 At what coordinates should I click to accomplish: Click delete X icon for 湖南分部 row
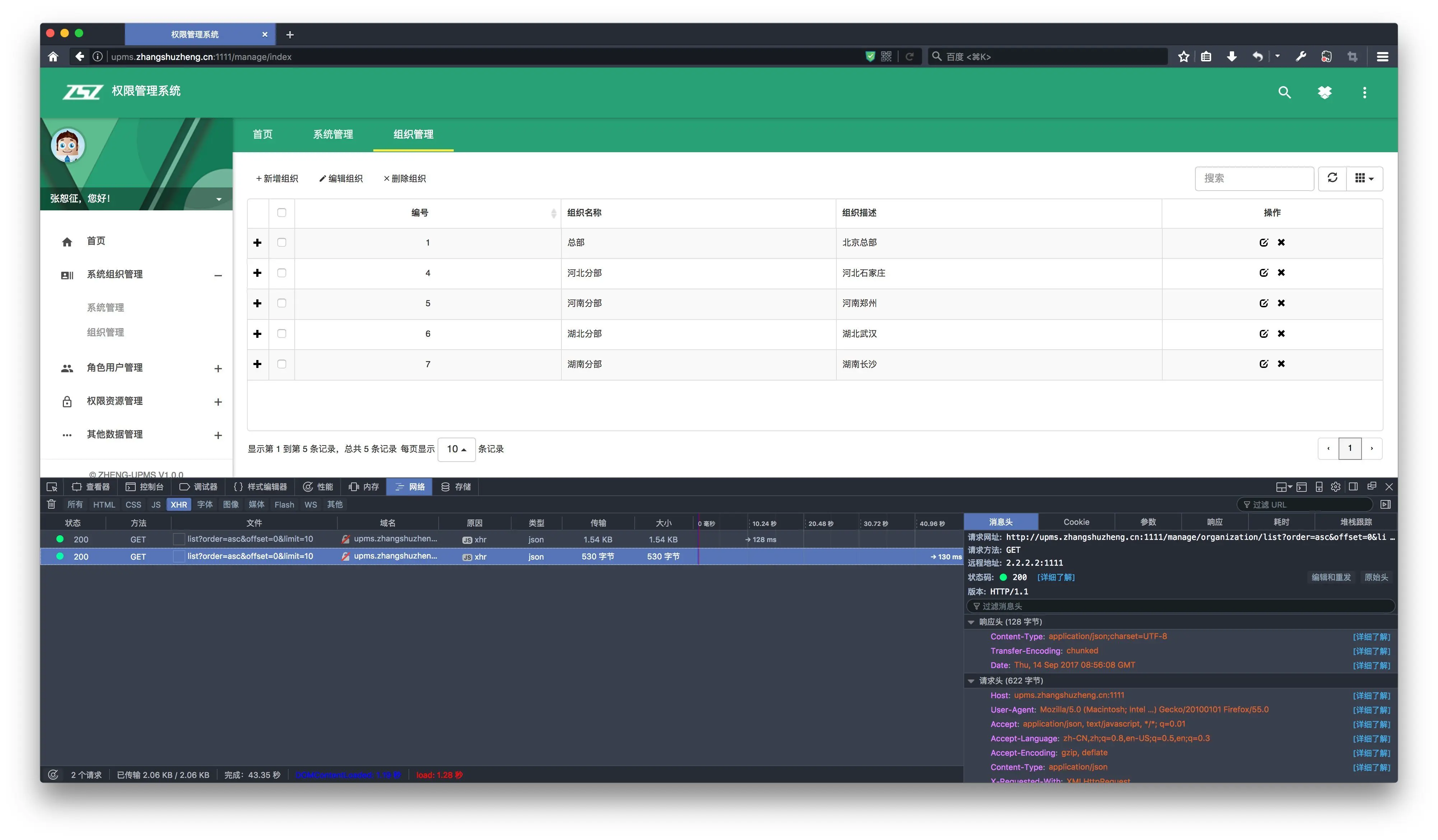(1281, 364)
